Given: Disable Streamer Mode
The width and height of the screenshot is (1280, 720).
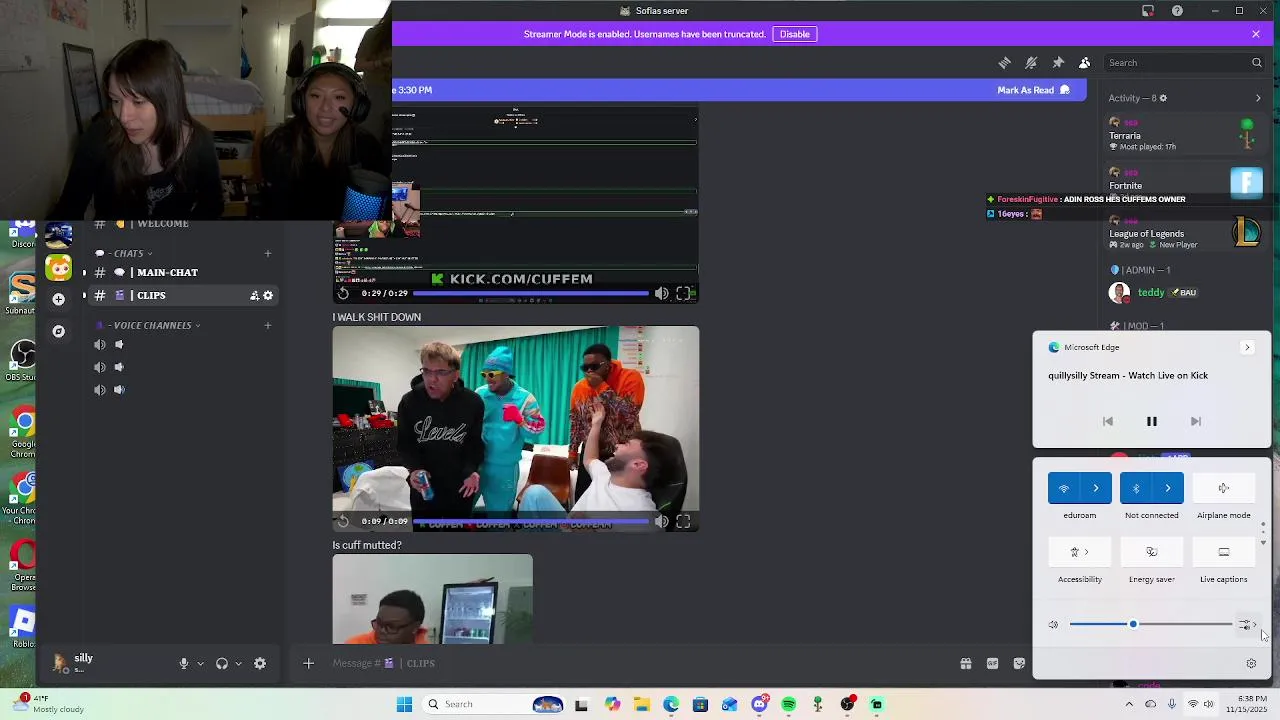Looking at the screenshot, I should [x=795, y=34].
